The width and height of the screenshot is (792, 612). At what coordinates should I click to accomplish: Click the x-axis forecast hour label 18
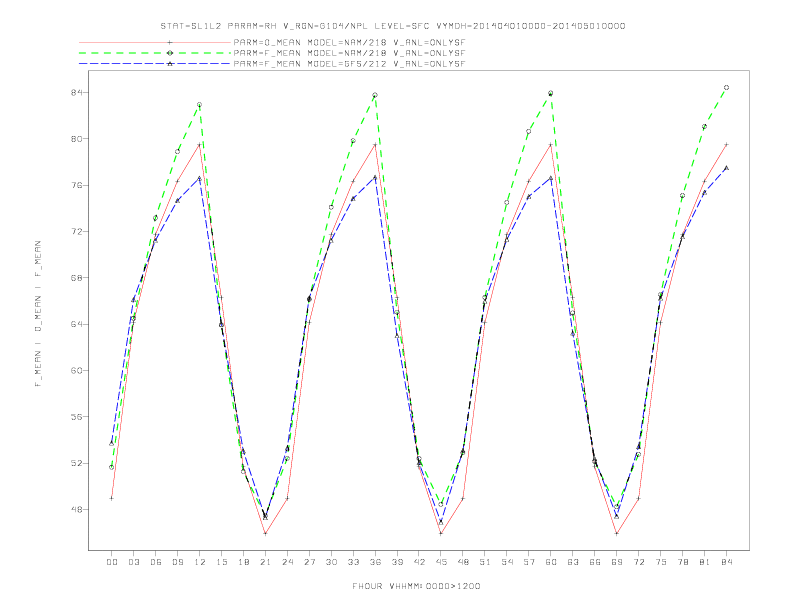coord(243,562)
